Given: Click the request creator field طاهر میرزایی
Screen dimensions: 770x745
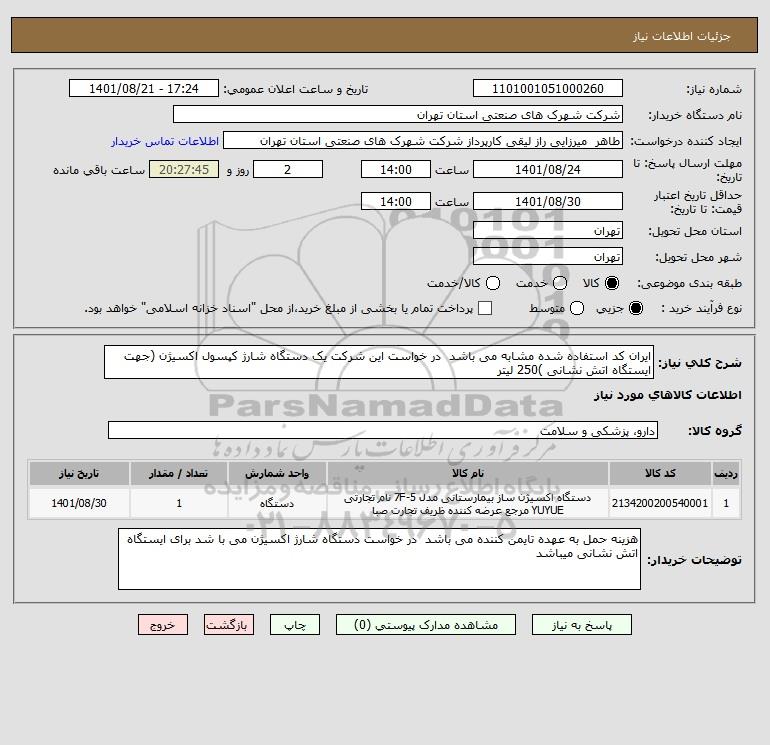Looking at the screenshot, I should click(423, 140).
